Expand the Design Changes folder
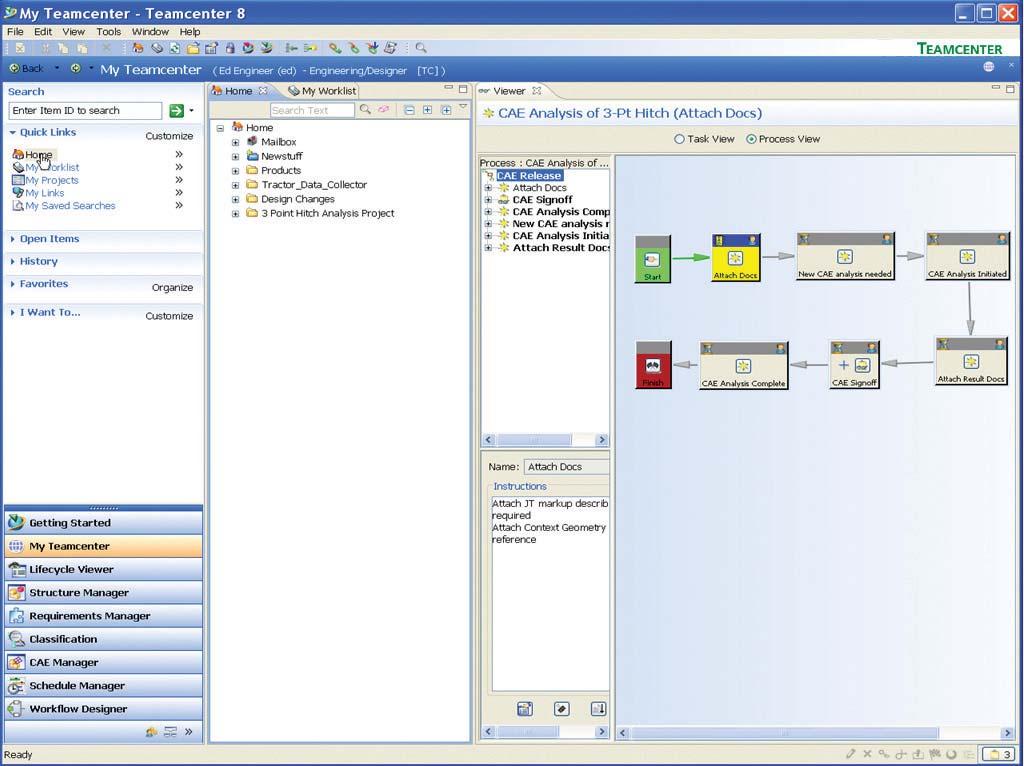 [x=236, y=199]
